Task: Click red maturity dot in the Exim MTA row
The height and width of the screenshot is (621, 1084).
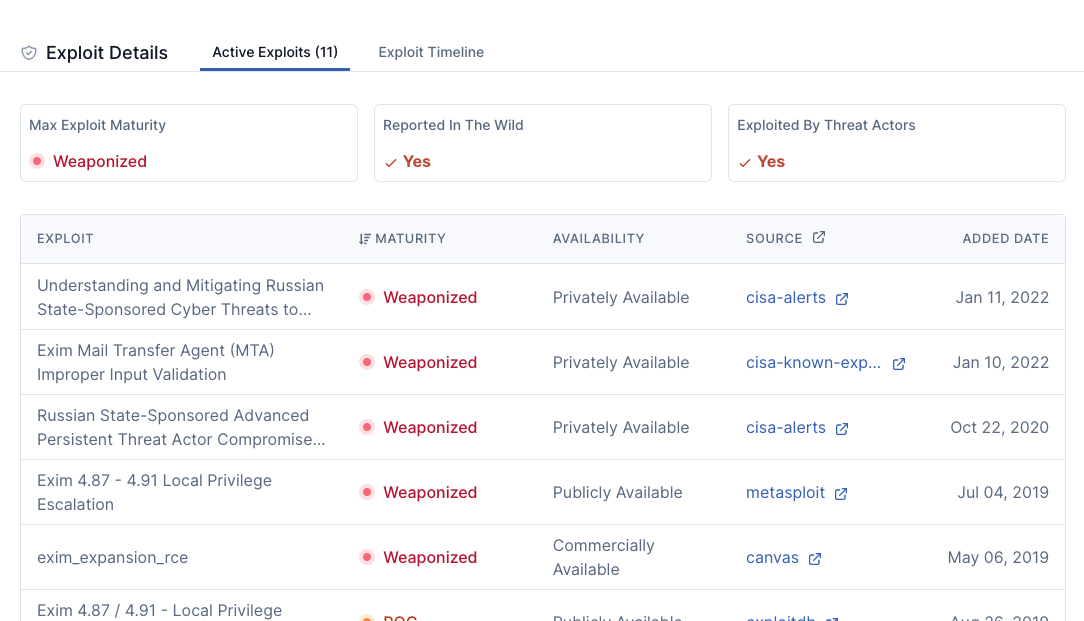Action: coord(367,362)
